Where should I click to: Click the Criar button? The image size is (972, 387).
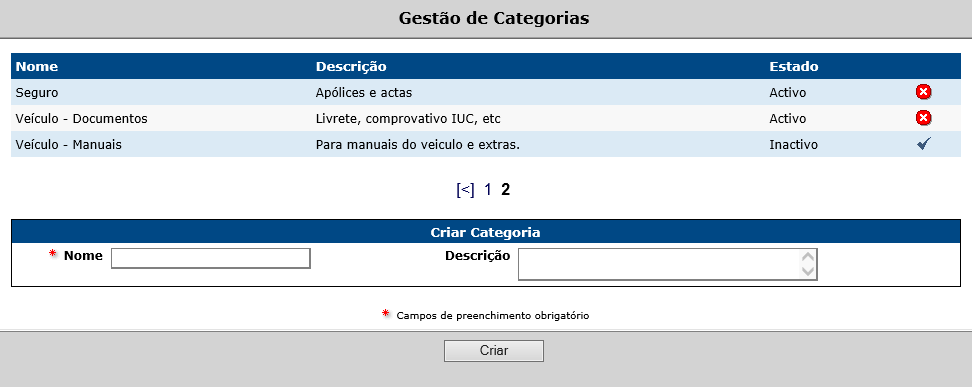[x=493, y=350]
